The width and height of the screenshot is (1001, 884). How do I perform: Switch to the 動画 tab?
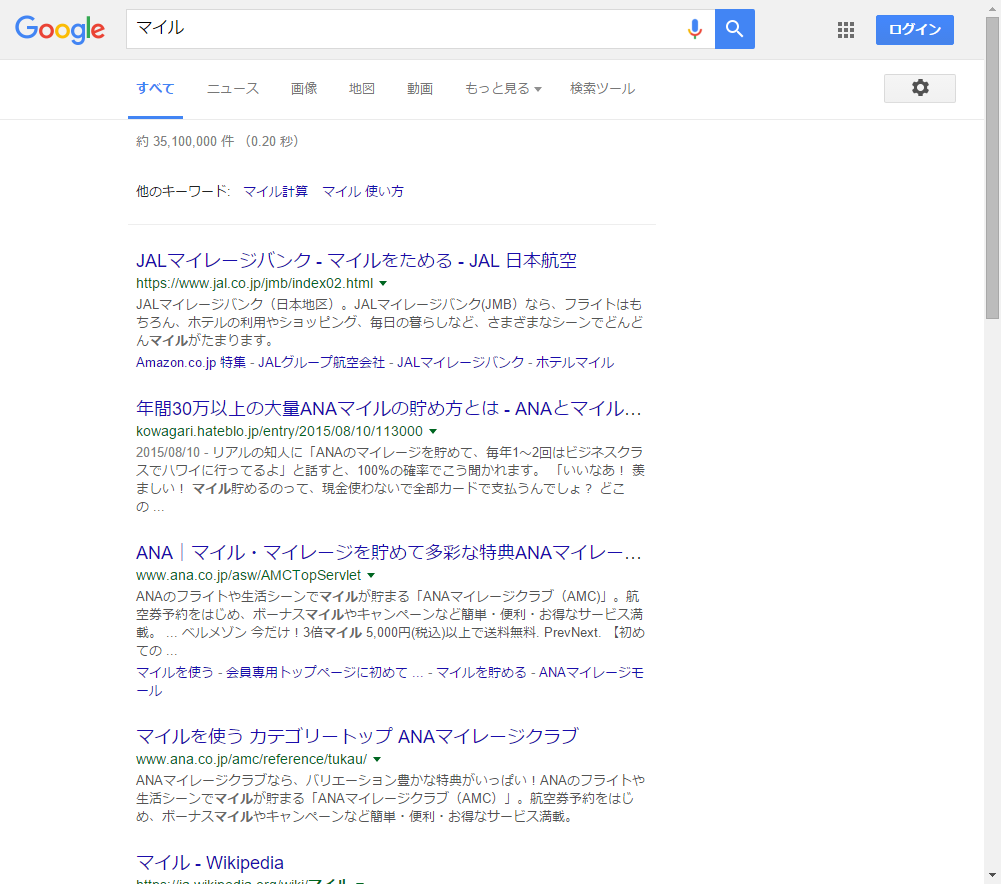coord(420,89)
